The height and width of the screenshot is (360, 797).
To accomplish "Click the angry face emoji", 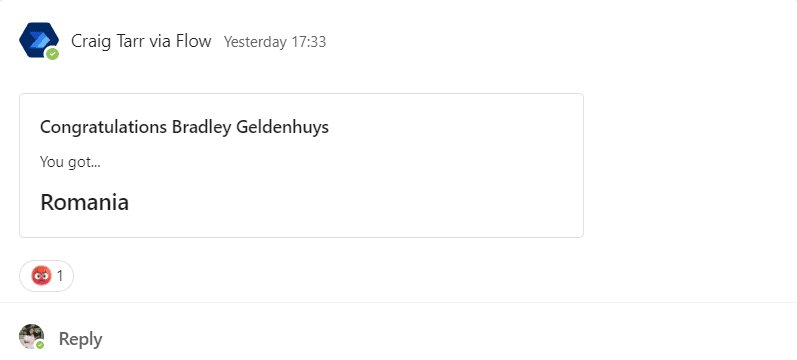I will click(x=41, y=276).
